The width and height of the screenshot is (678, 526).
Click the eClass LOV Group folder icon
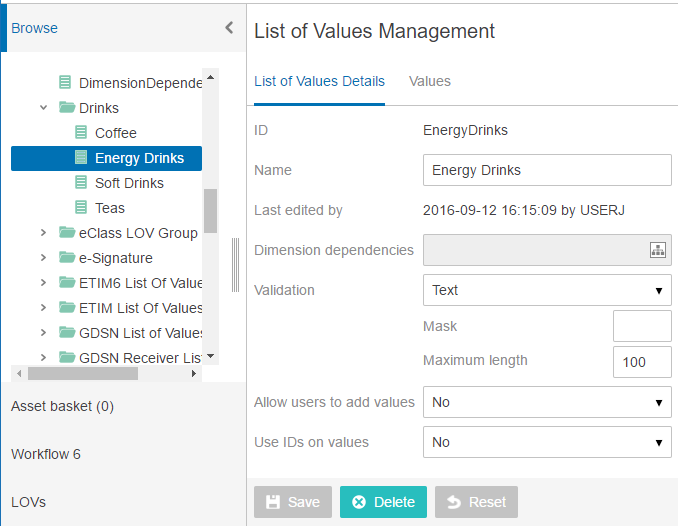[x=67, y=233]
